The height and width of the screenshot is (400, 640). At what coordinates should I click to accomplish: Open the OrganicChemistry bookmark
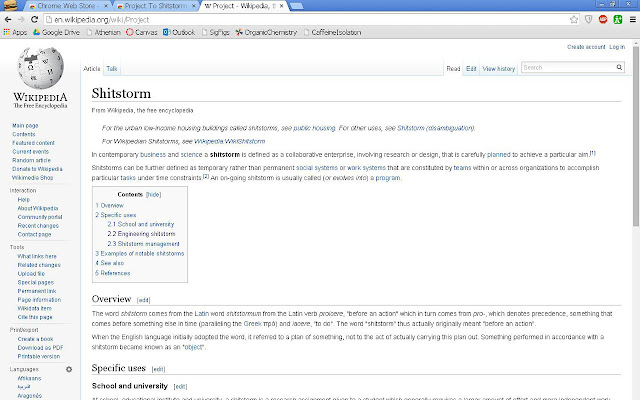click(266, 32)
